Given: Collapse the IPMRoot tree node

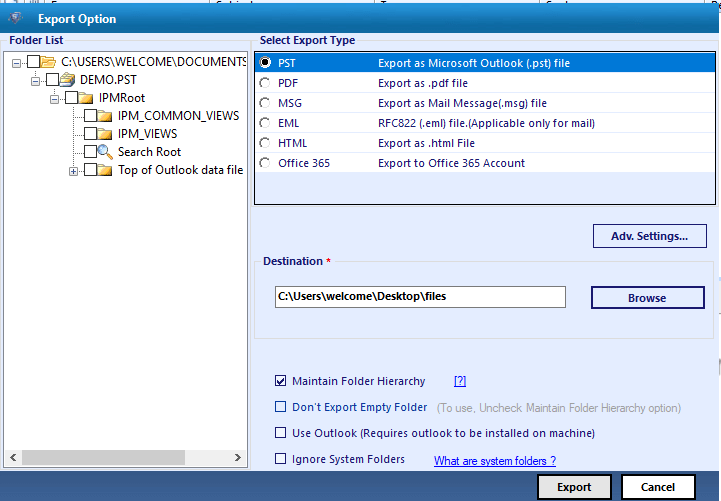Looking at the screenshot, I should [54, 99].
